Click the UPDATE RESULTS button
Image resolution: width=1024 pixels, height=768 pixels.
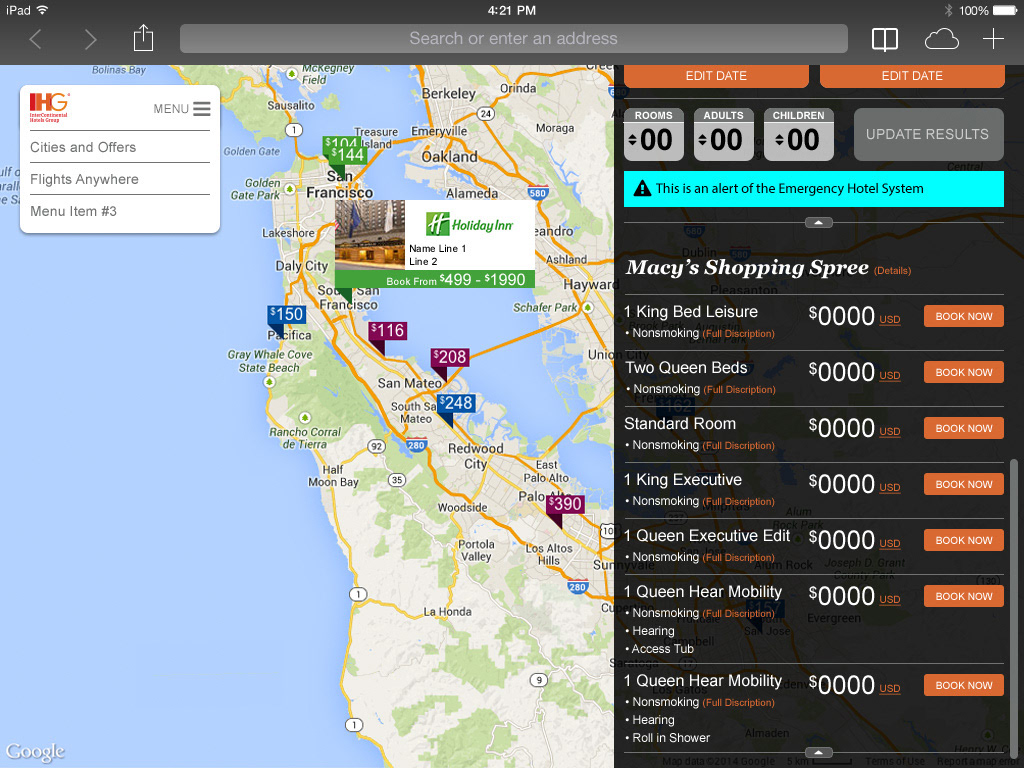click(929, 135)
